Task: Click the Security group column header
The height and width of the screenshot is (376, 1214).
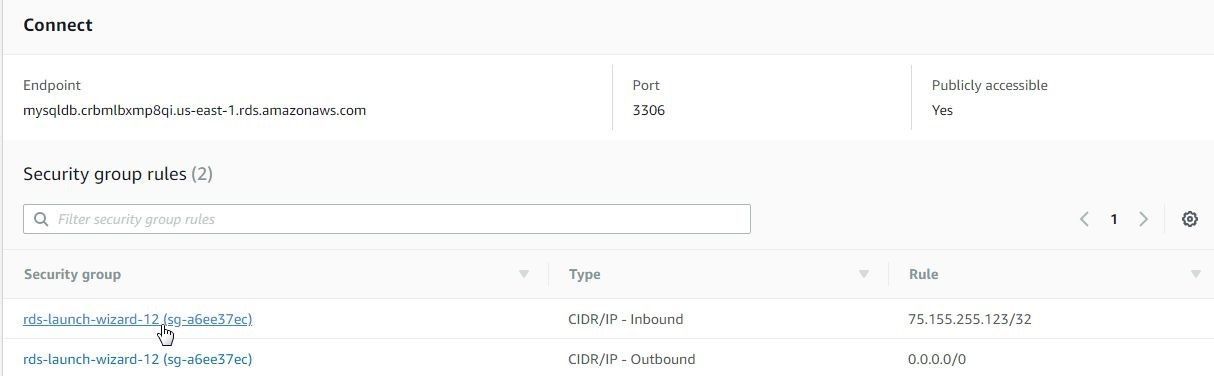Action: pyautogui.click(x=72, y=274)
